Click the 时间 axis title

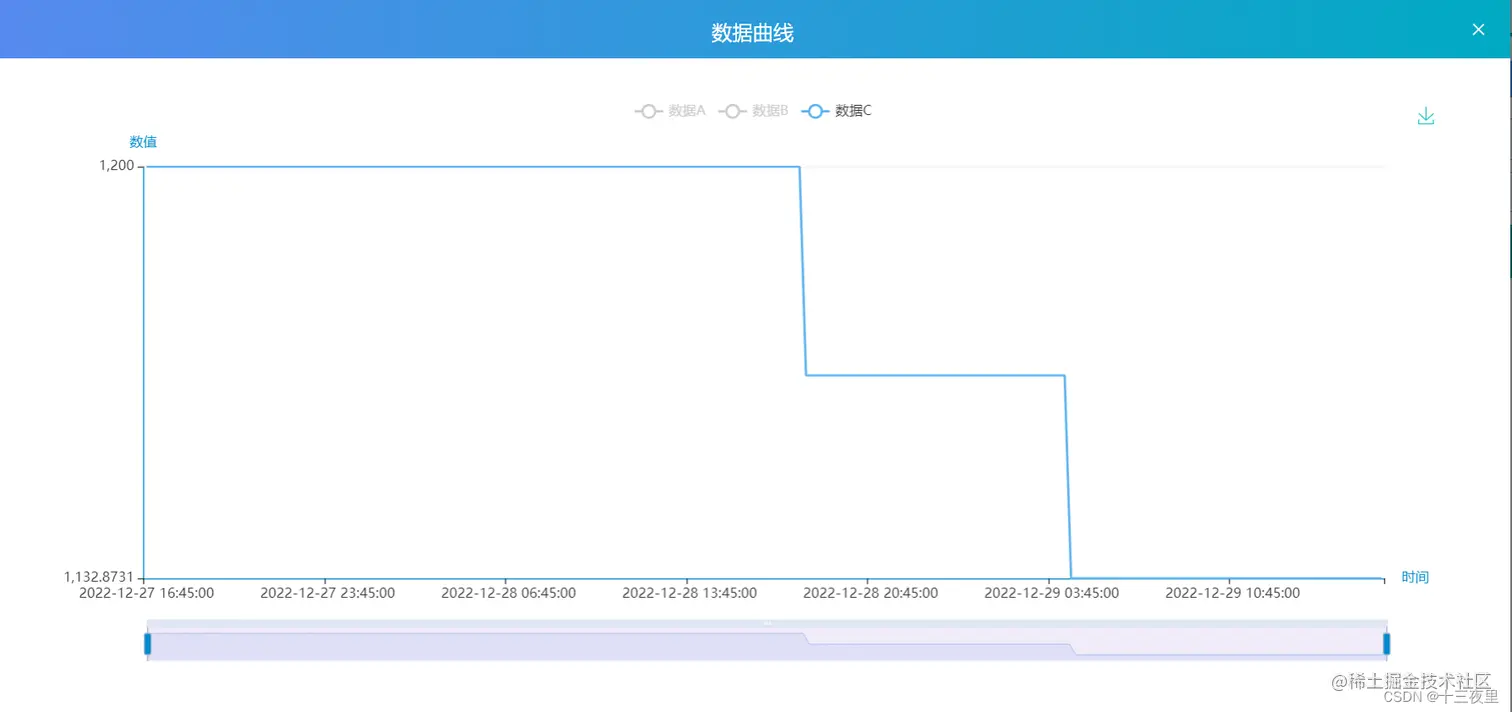(1416, 577)
